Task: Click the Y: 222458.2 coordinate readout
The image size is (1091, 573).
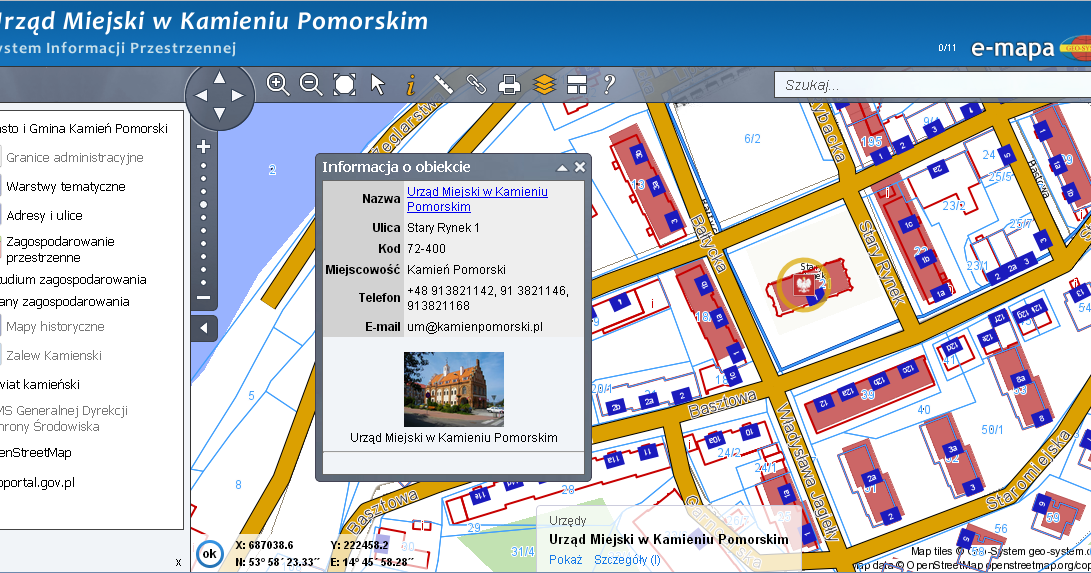Action: click(x=360, y=545)
